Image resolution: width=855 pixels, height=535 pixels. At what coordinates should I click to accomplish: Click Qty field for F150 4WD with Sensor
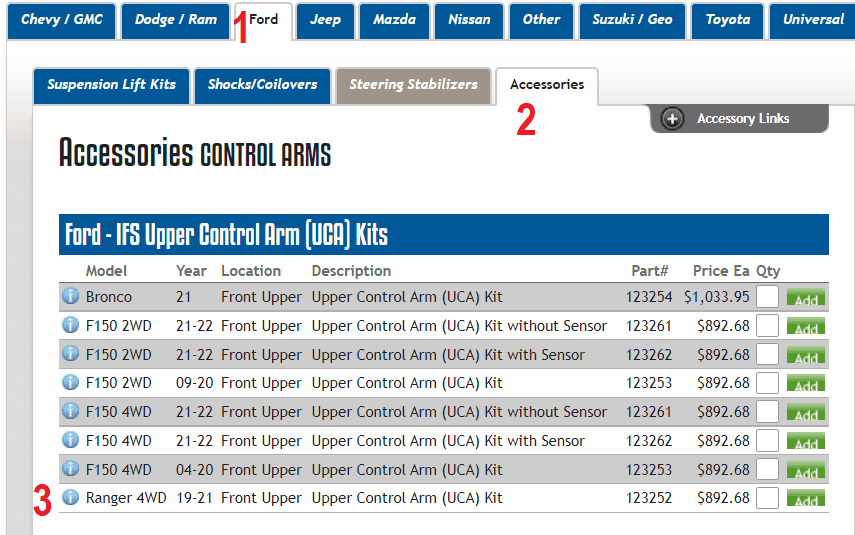coord(767,441)
